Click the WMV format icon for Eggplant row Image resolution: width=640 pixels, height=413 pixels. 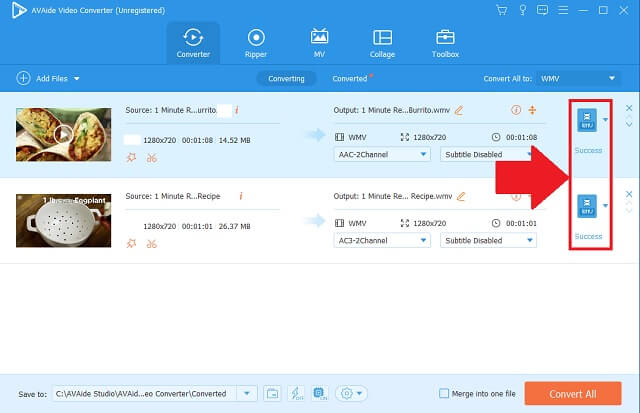[x=587, y=206]
